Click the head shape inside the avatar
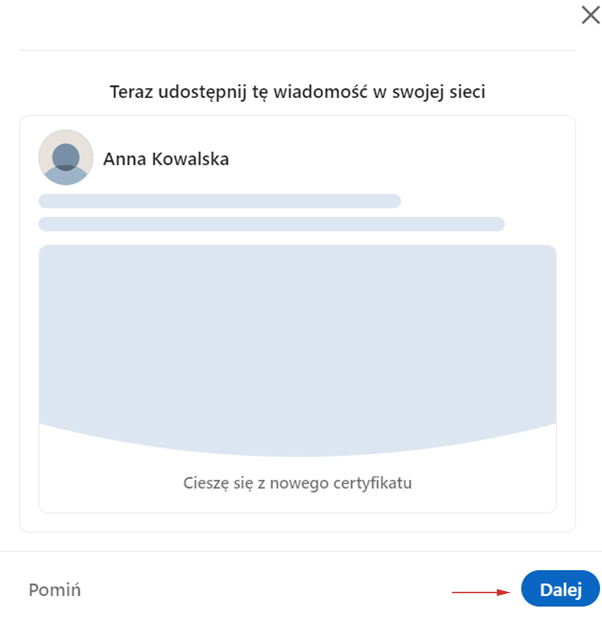This screenshot has width=602, height=621. tap(66, 157)
